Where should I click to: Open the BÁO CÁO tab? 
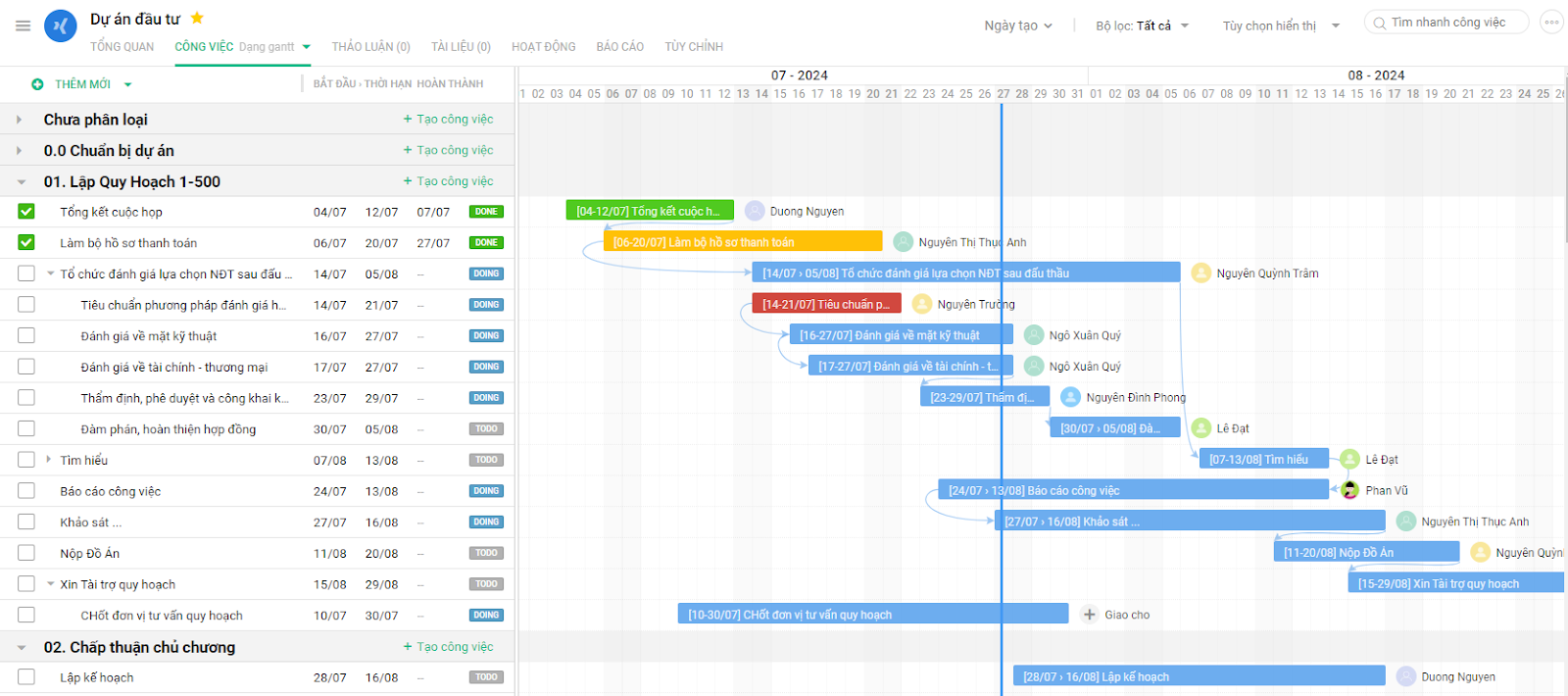(620, 46)
